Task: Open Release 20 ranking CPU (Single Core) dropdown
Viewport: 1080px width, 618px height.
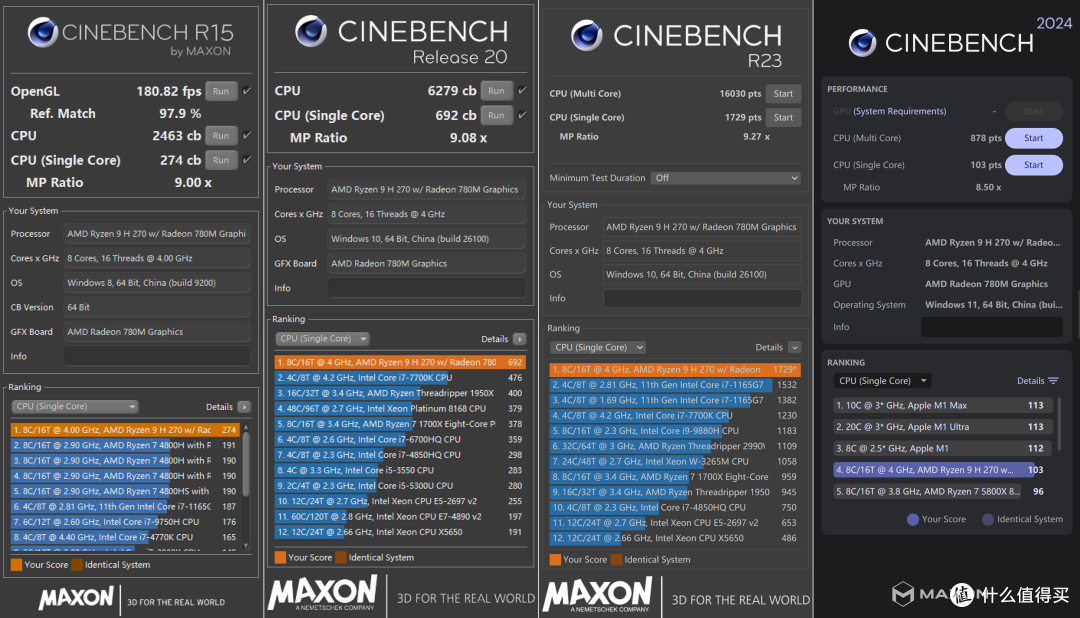Action: (322, 338)
